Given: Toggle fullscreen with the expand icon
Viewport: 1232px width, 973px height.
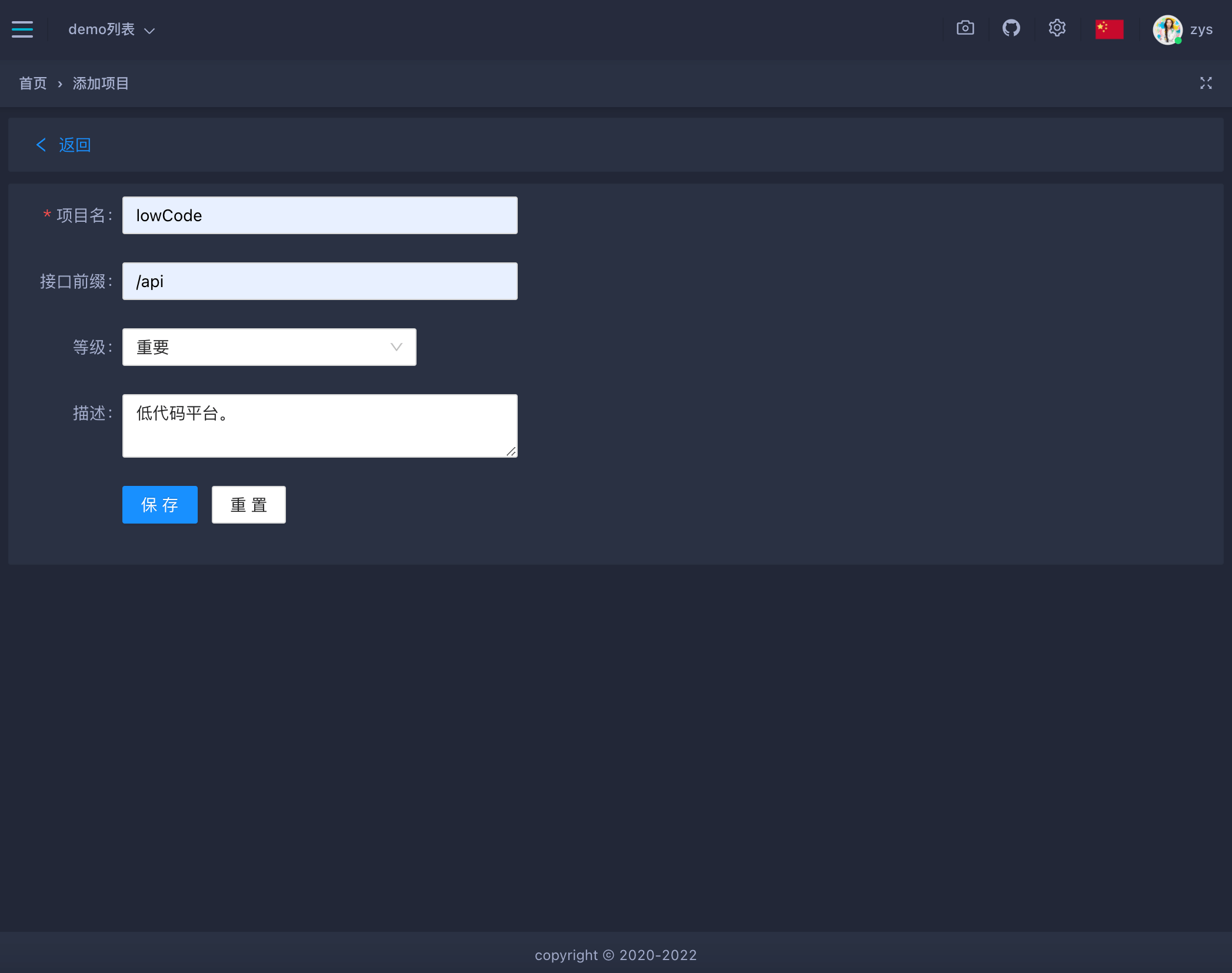Looking at the screenshot, I should point(1206,84).
